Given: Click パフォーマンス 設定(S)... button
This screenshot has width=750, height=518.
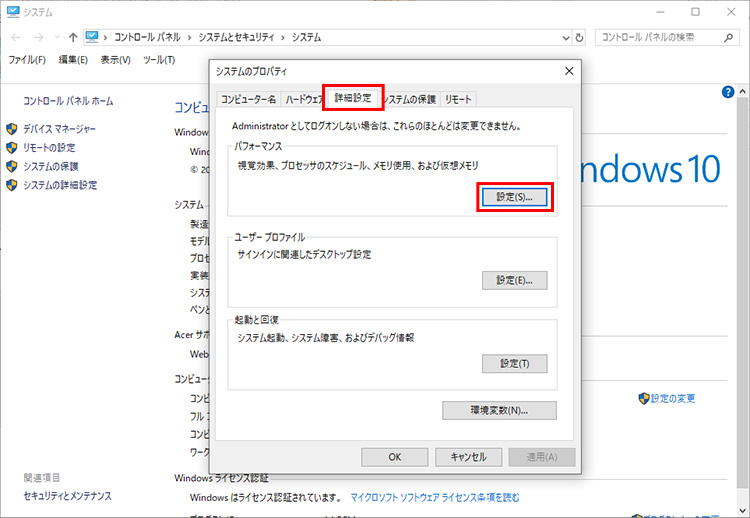Looking at the screenshot, I should click(x=514, y=197).
